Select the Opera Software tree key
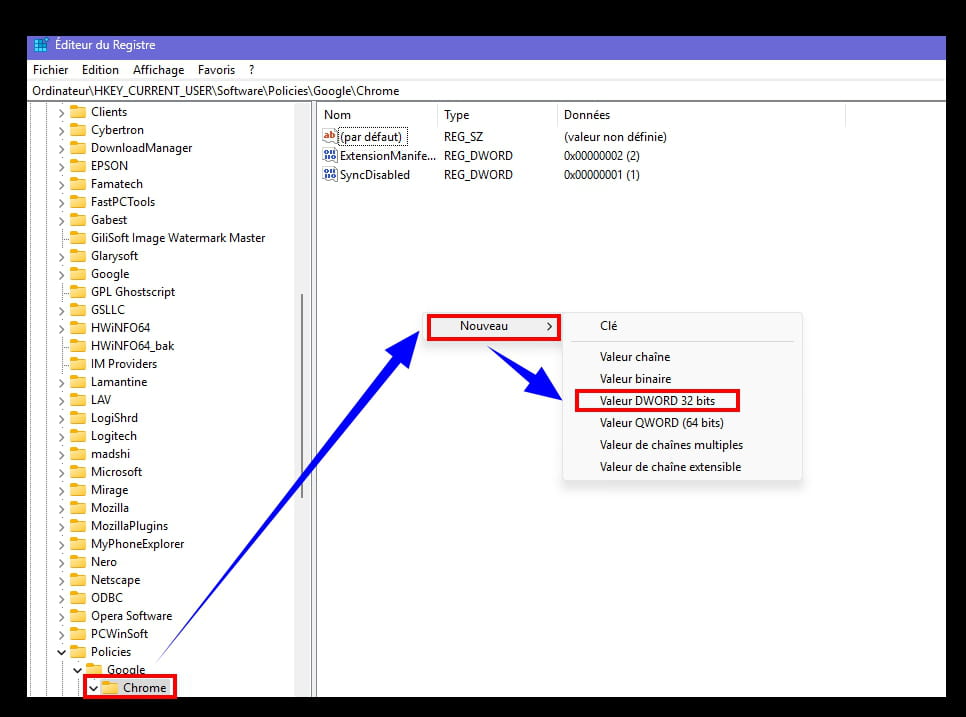This screenshot has width=966, height=717. pyautogui.click(x=131, y=616)
